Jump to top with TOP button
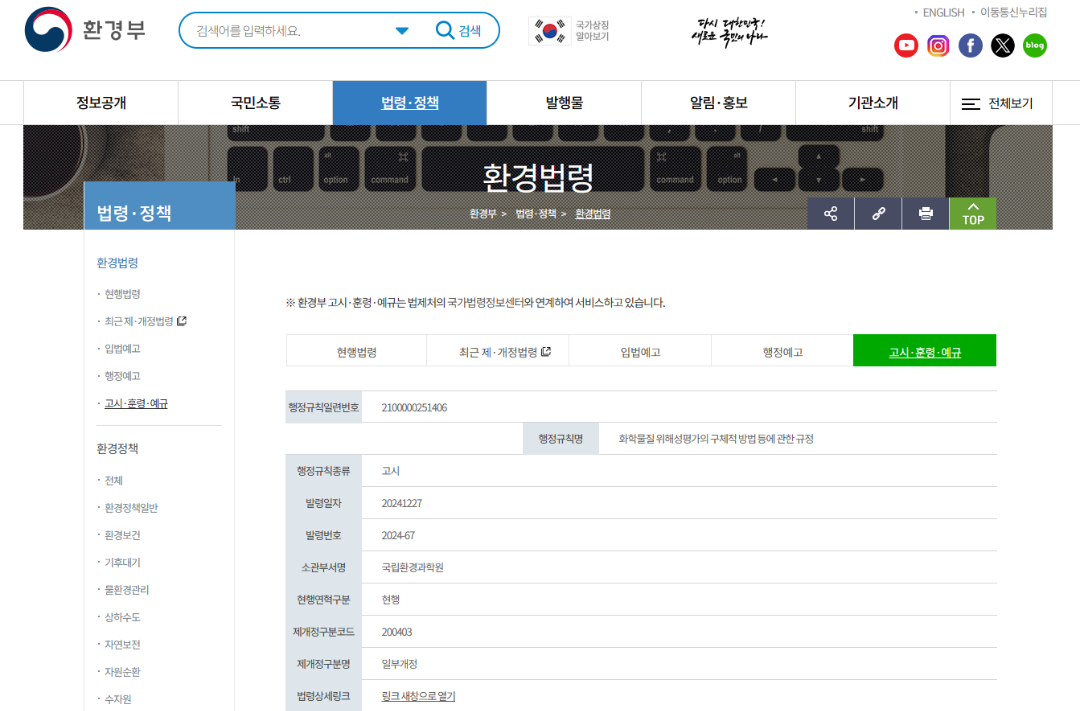Image resolution: width=1080 pixels, height=711 pixels. point(972,214)
